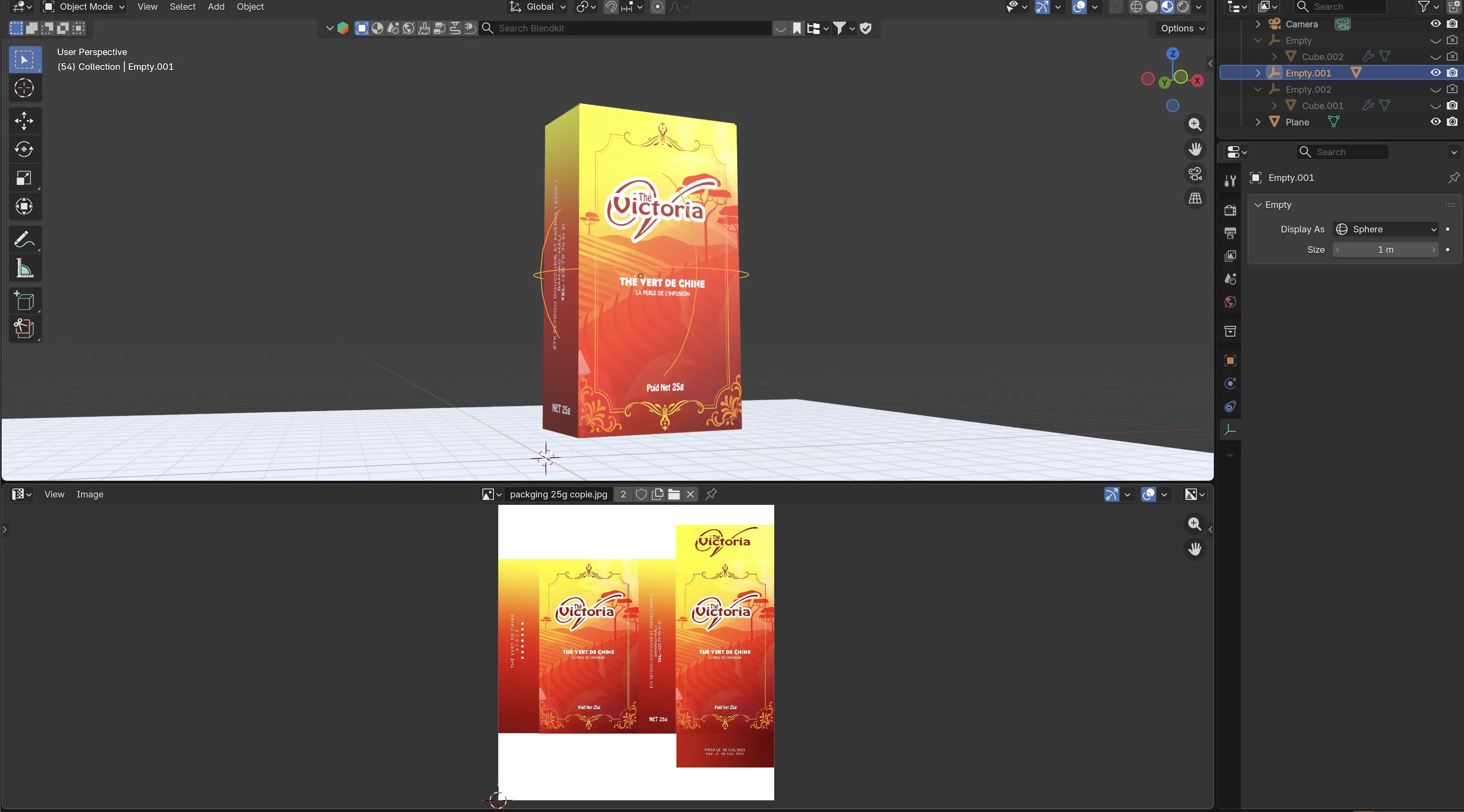Select the Move tool
Viewport: 1464px width, 812px height.
(25, 121)
